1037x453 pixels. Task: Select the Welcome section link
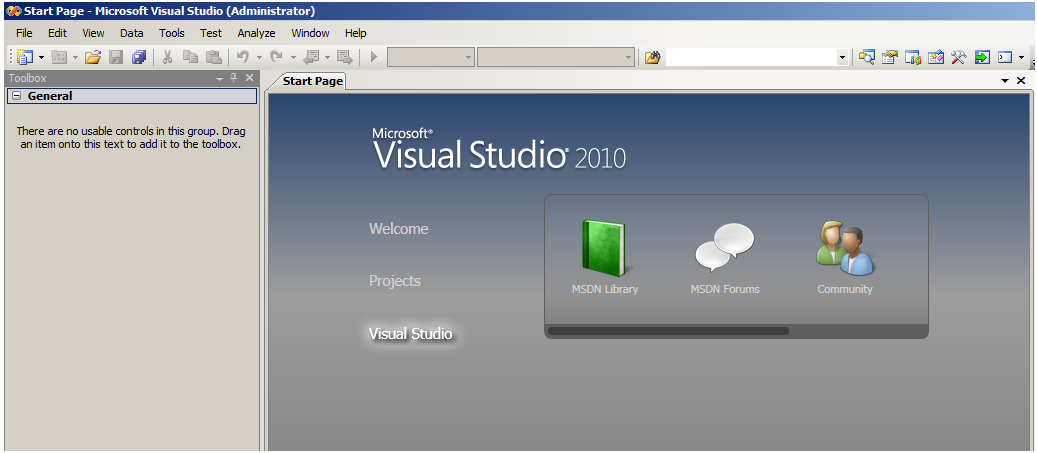coord(398,229)
